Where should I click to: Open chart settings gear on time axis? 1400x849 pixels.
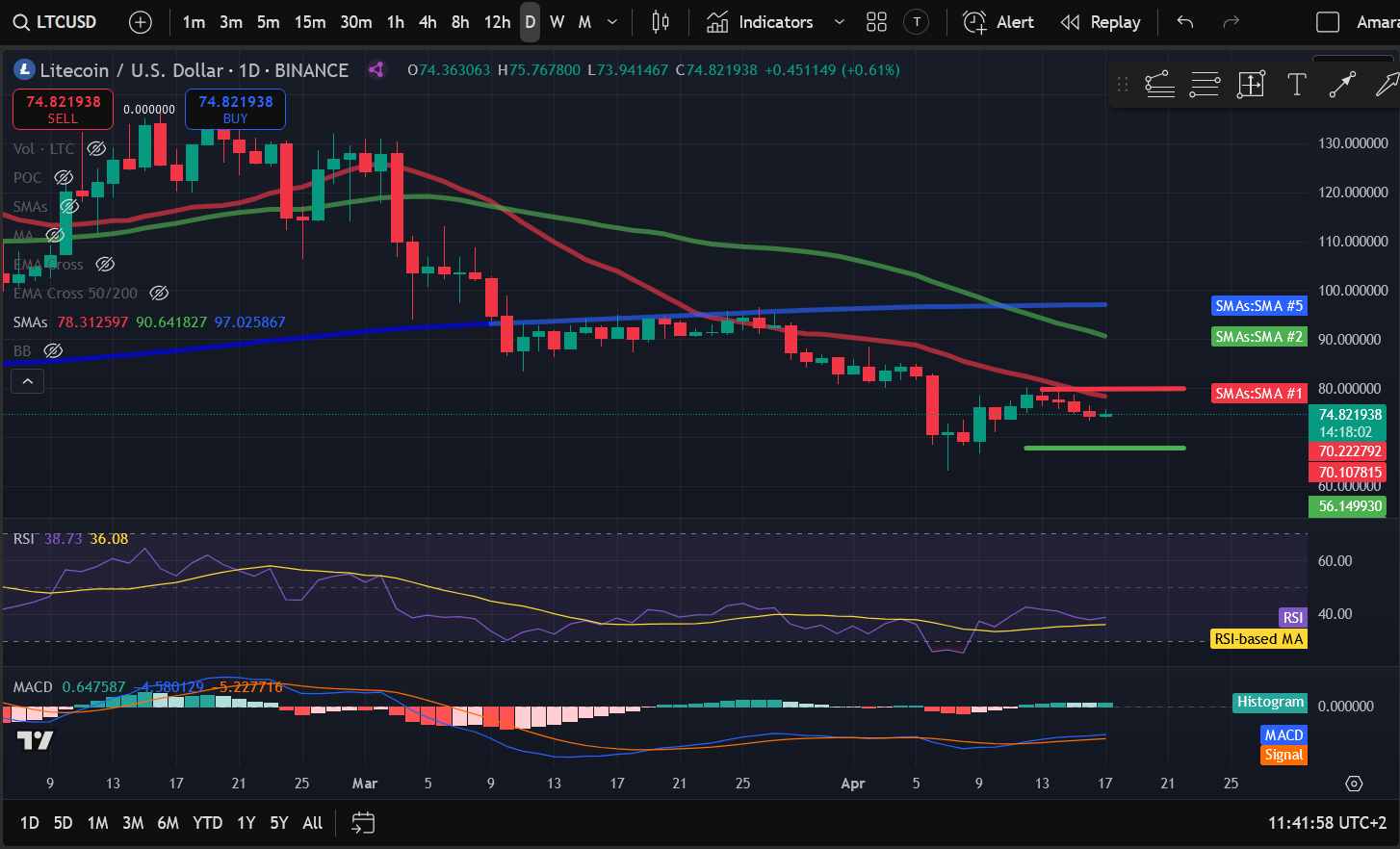coord(1354,784)
